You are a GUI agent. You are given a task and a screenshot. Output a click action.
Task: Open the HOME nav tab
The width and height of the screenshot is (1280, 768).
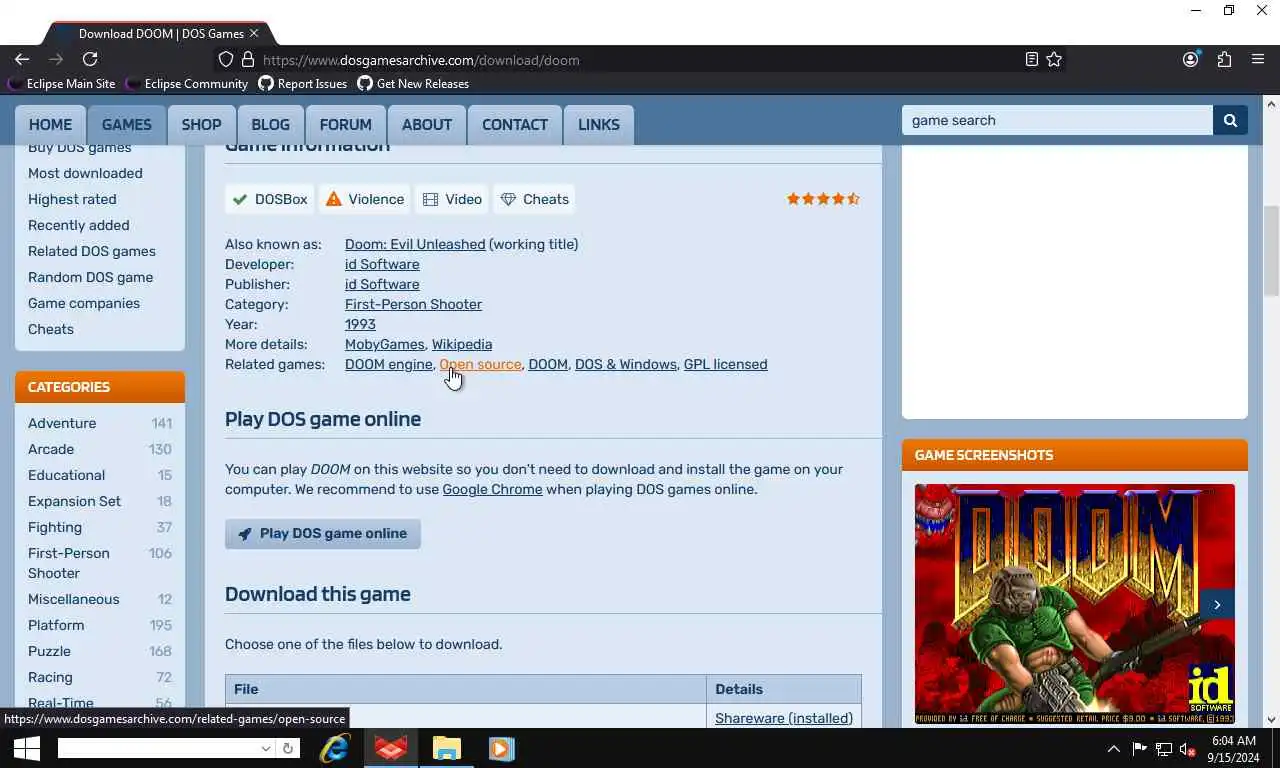click(x=50, y=125)
